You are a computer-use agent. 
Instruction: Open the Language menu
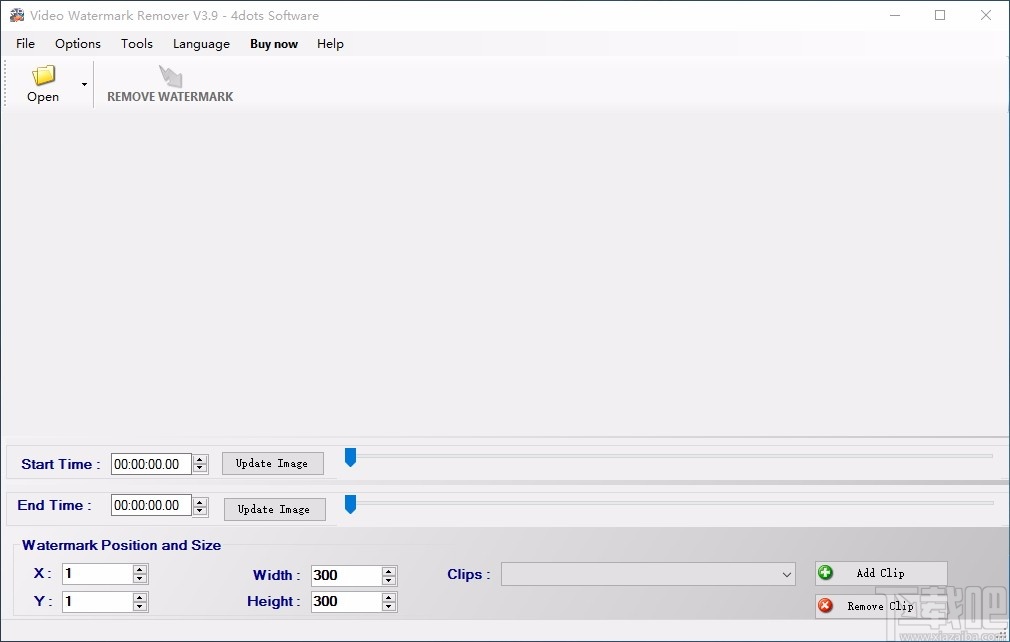click(201, 44)
